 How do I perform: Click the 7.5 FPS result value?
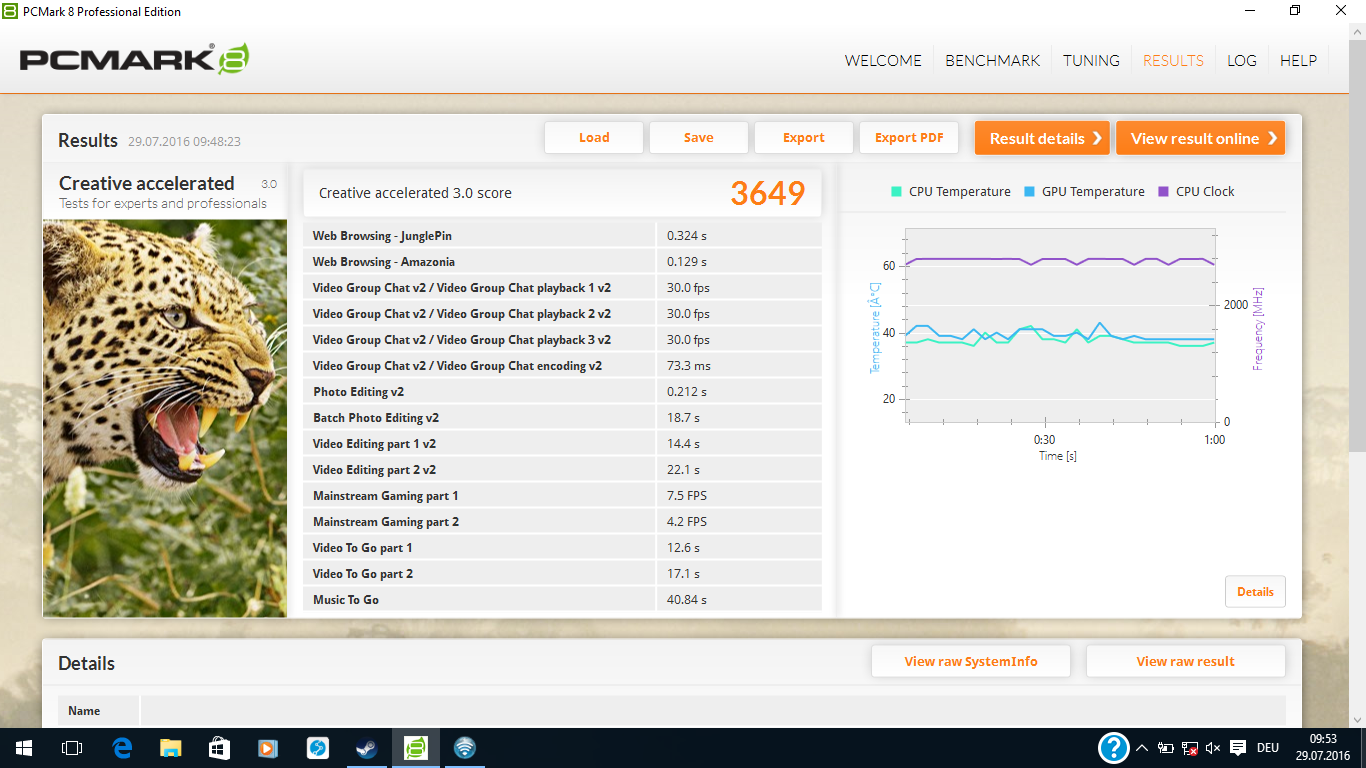tap(687, 496)
